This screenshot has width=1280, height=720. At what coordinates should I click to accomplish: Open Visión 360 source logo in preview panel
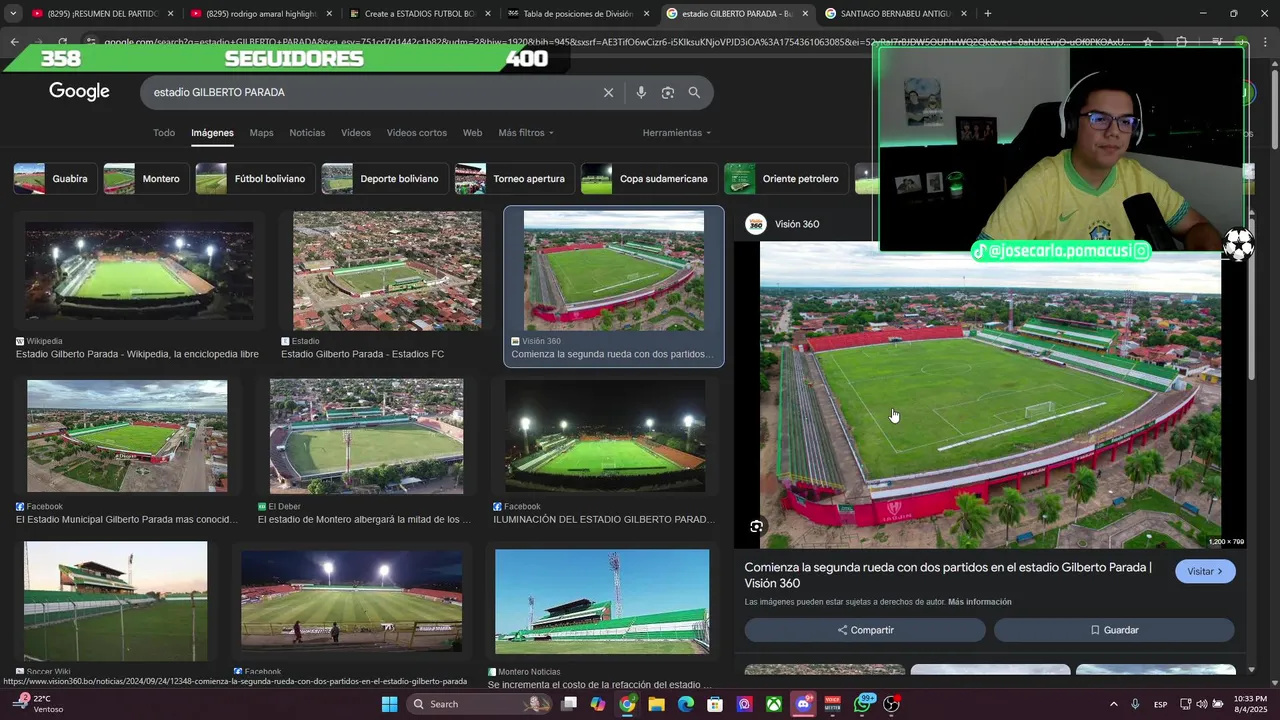(756, 224)
